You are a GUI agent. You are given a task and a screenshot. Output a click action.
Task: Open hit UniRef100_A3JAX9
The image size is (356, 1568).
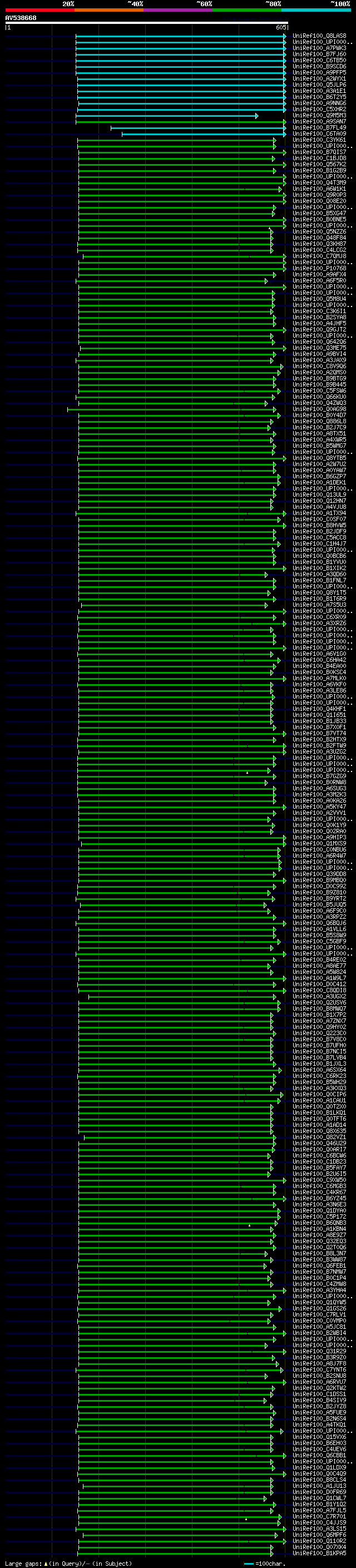coord(319,360)
